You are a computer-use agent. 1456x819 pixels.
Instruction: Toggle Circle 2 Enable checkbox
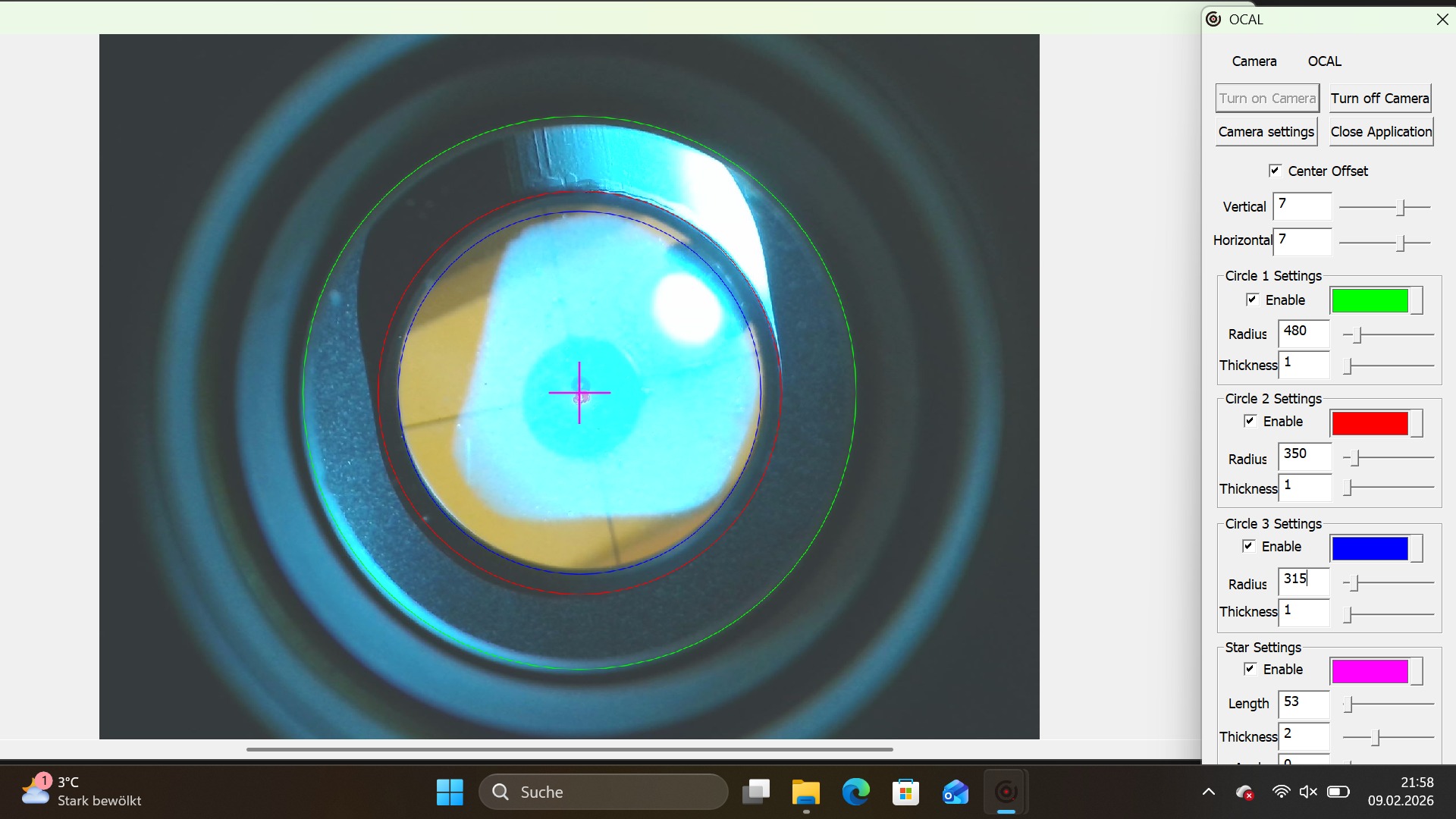click(x=1250, y=421)
